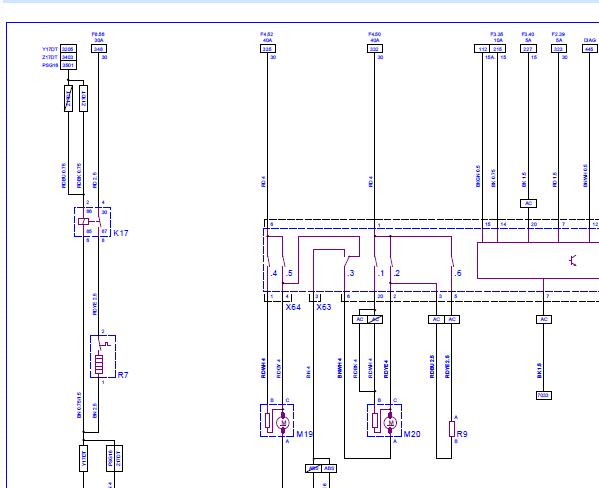Select the DIAG terminal box 445
The height and width of the screenshot is (488, 599).
pos(590,49)
